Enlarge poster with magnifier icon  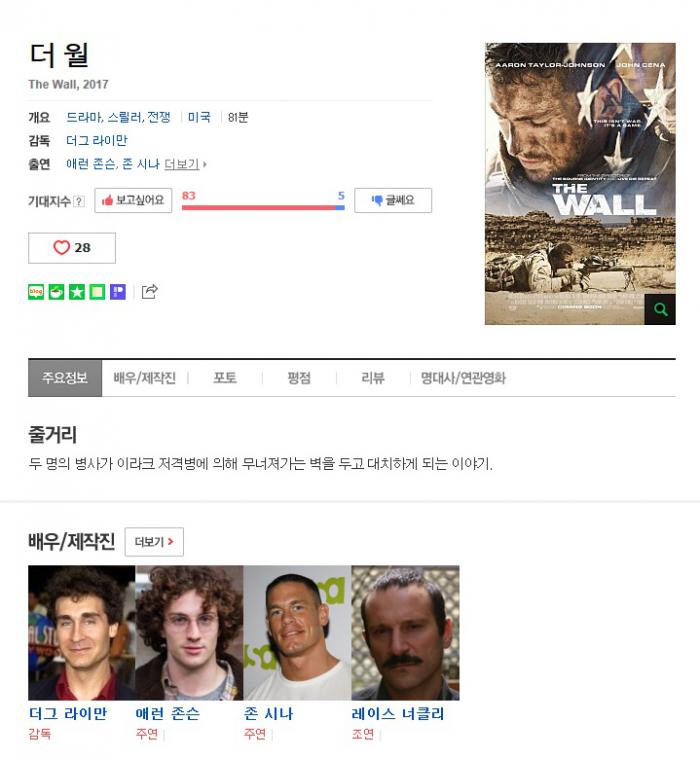coord(660,309)
